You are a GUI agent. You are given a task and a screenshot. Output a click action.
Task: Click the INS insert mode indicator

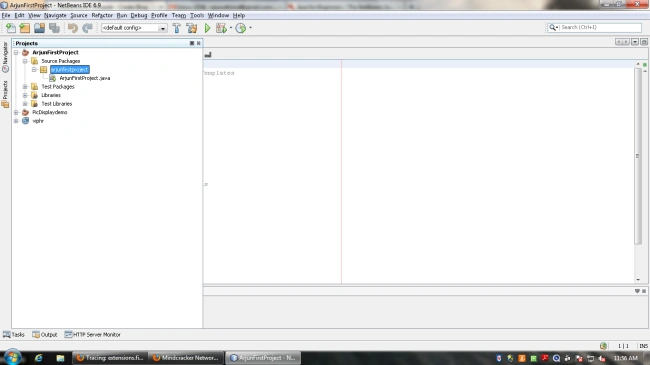click(x=643, y=346)
